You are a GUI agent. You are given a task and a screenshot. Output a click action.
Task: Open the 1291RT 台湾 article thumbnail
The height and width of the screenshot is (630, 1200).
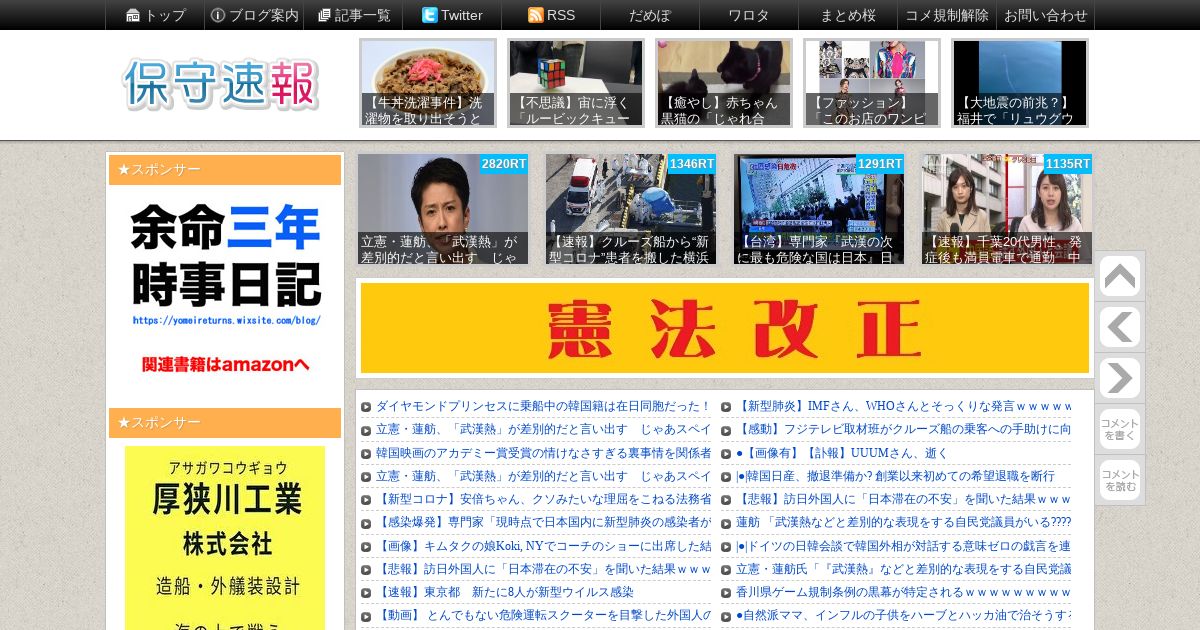[819, 209]
